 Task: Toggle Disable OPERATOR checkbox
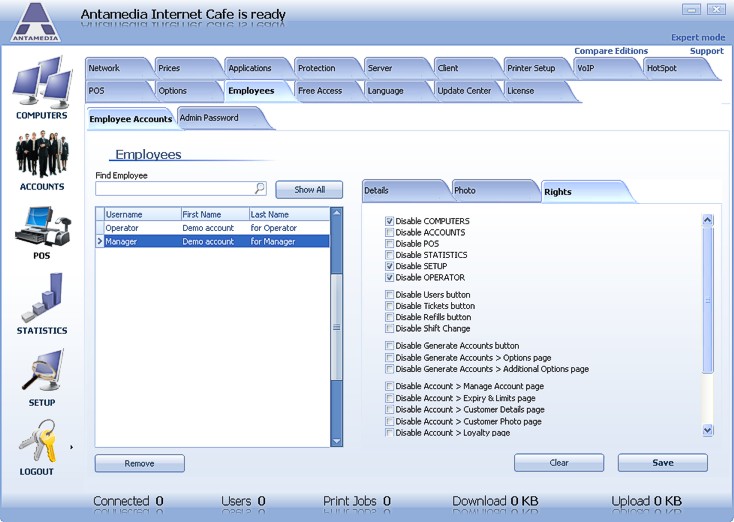tap(389, 277)
